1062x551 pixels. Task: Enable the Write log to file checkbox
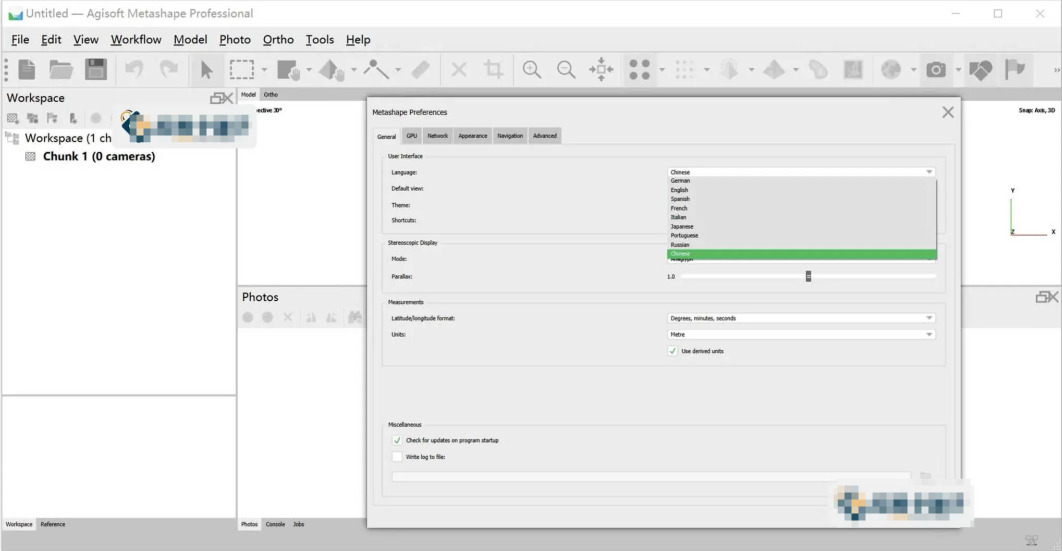point(397,457)
